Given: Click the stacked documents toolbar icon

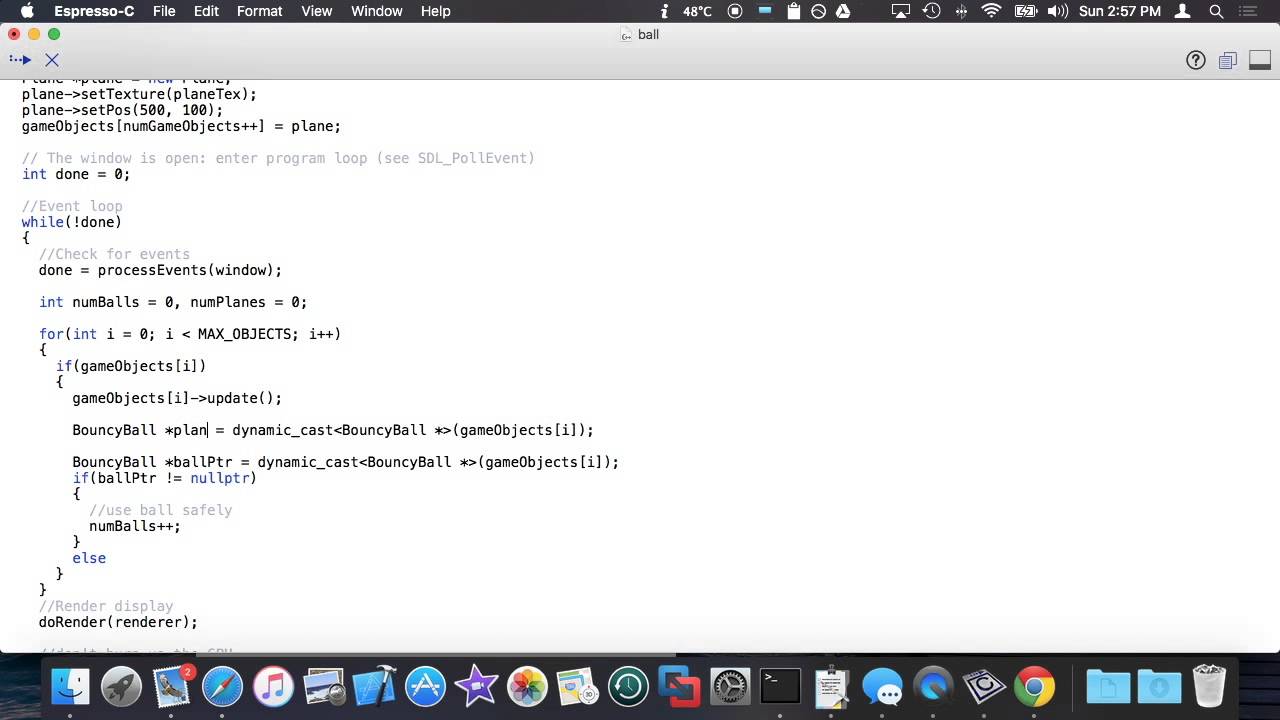Looking at the screenshot, I should (1228, 60).
